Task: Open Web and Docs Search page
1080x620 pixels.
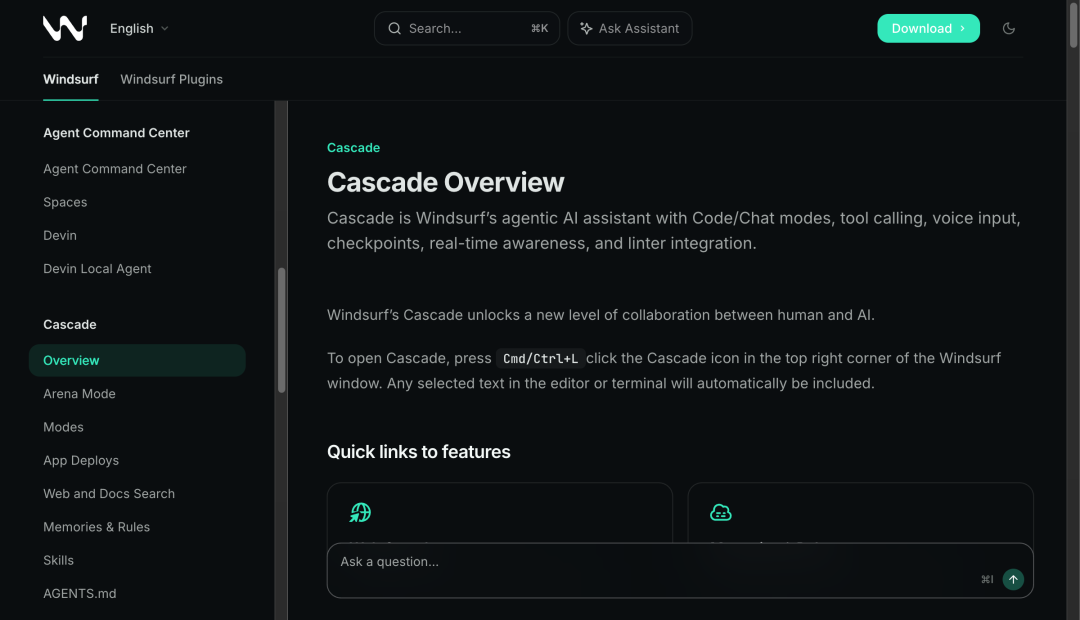Action: click(x=109, y=493)
